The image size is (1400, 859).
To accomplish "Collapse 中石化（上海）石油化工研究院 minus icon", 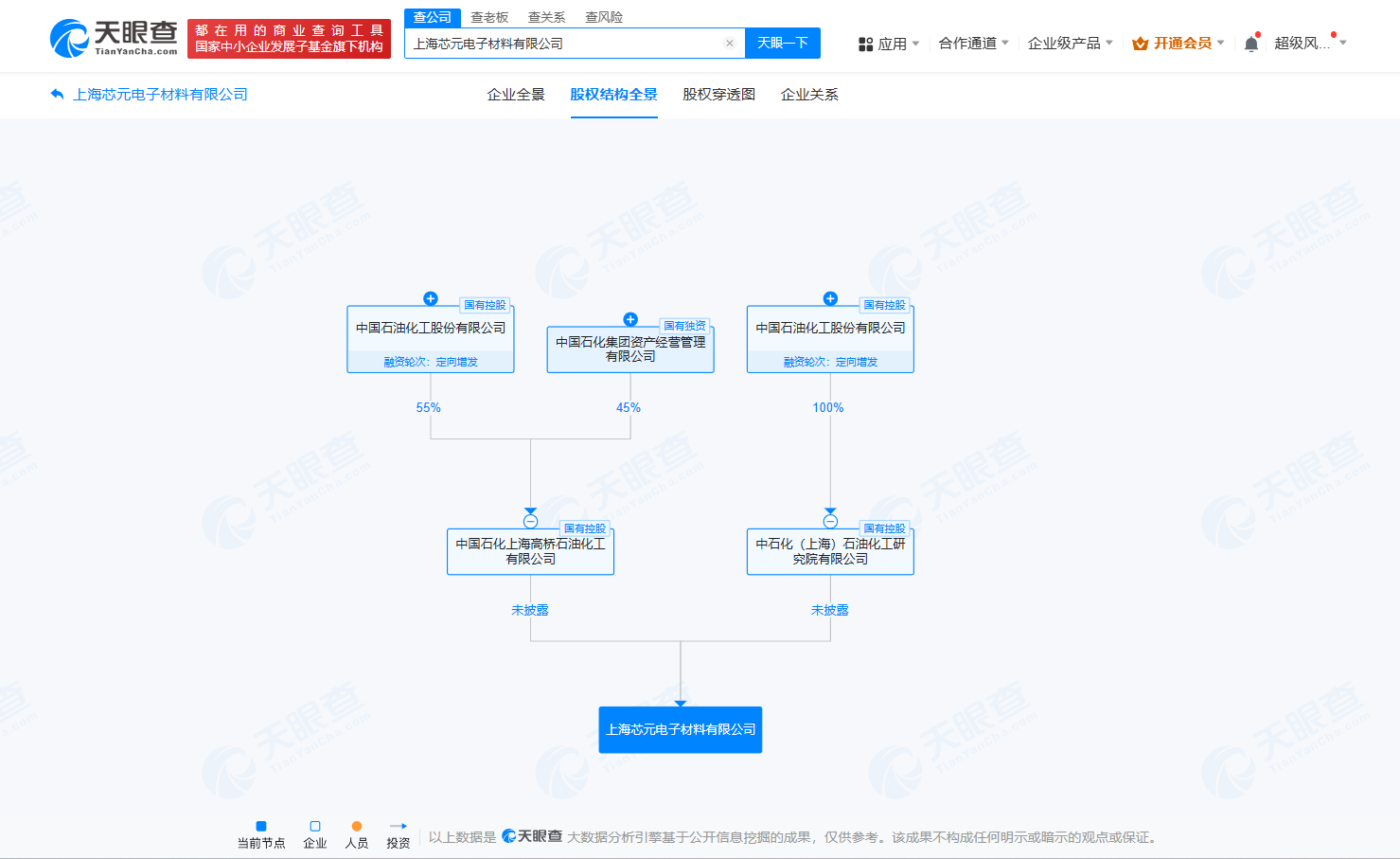I will tap(830, 522).
